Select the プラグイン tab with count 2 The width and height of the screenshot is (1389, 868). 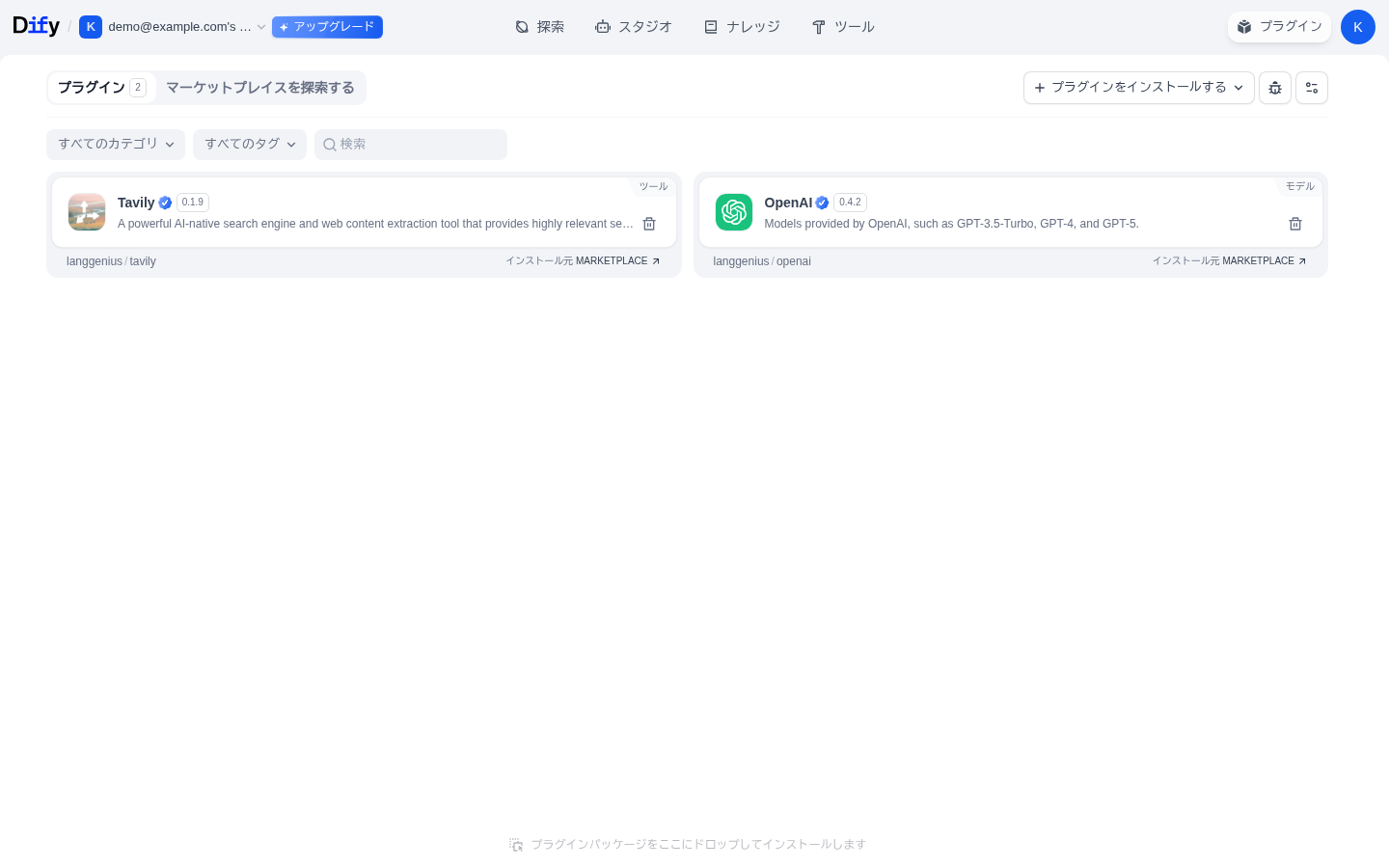(101, 88)
